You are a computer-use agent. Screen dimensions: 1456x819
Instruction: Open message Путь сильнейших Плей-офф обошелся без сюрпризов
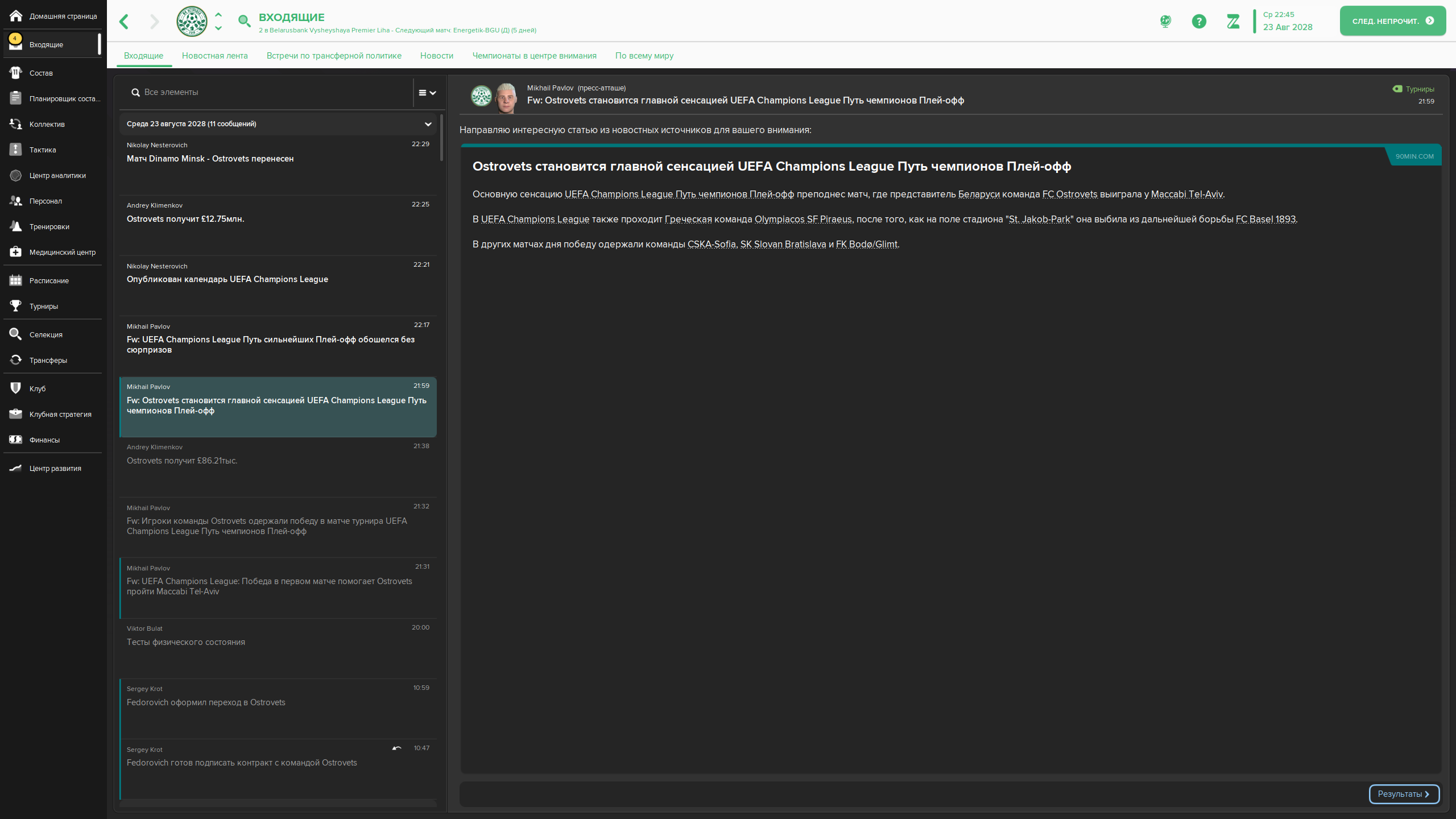click(x=278, y=346)
